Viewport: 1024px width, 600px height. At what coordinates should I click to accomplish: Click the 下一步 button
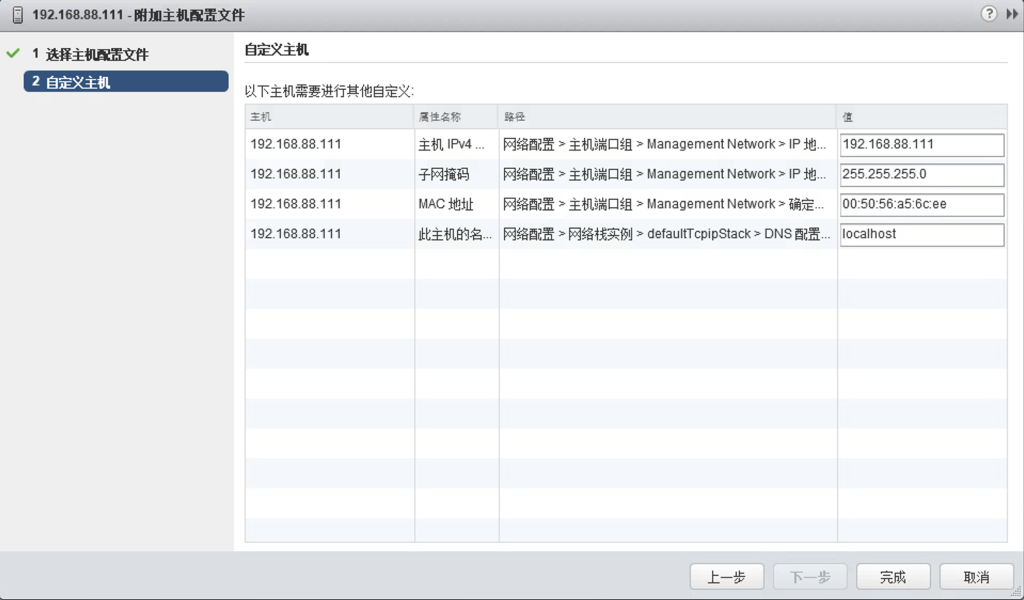810,577
